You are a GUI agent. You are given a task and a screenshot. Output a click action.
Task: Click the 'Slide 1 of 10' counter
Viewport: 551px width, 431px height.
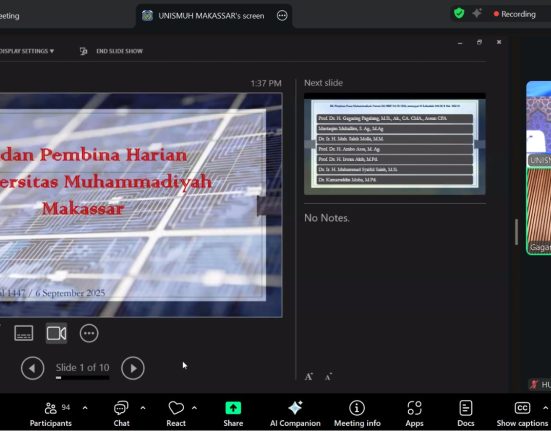click(83, 367)
